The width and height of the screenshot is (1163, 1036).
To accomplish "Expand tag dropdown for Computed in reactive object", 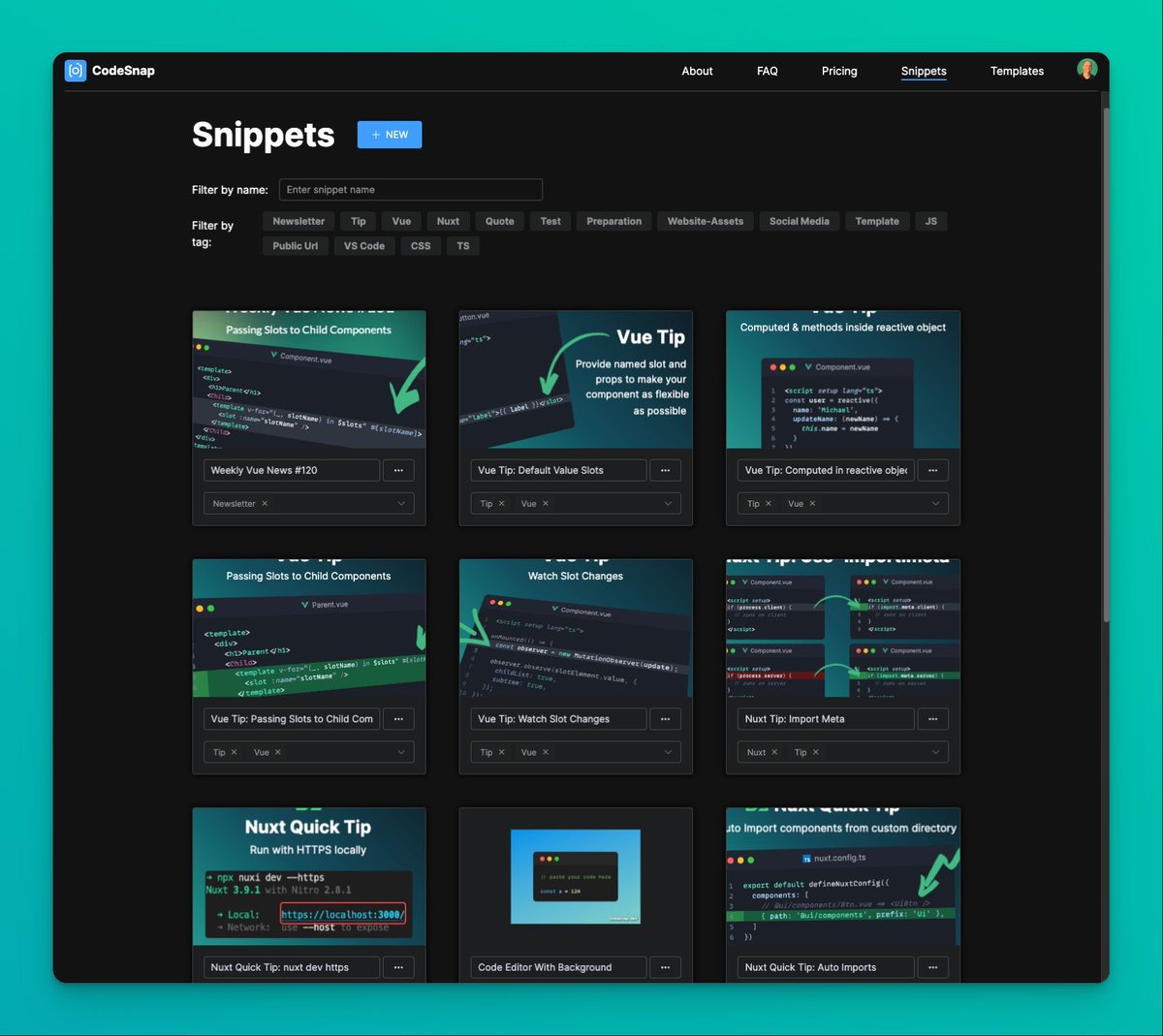I will 935,504.
